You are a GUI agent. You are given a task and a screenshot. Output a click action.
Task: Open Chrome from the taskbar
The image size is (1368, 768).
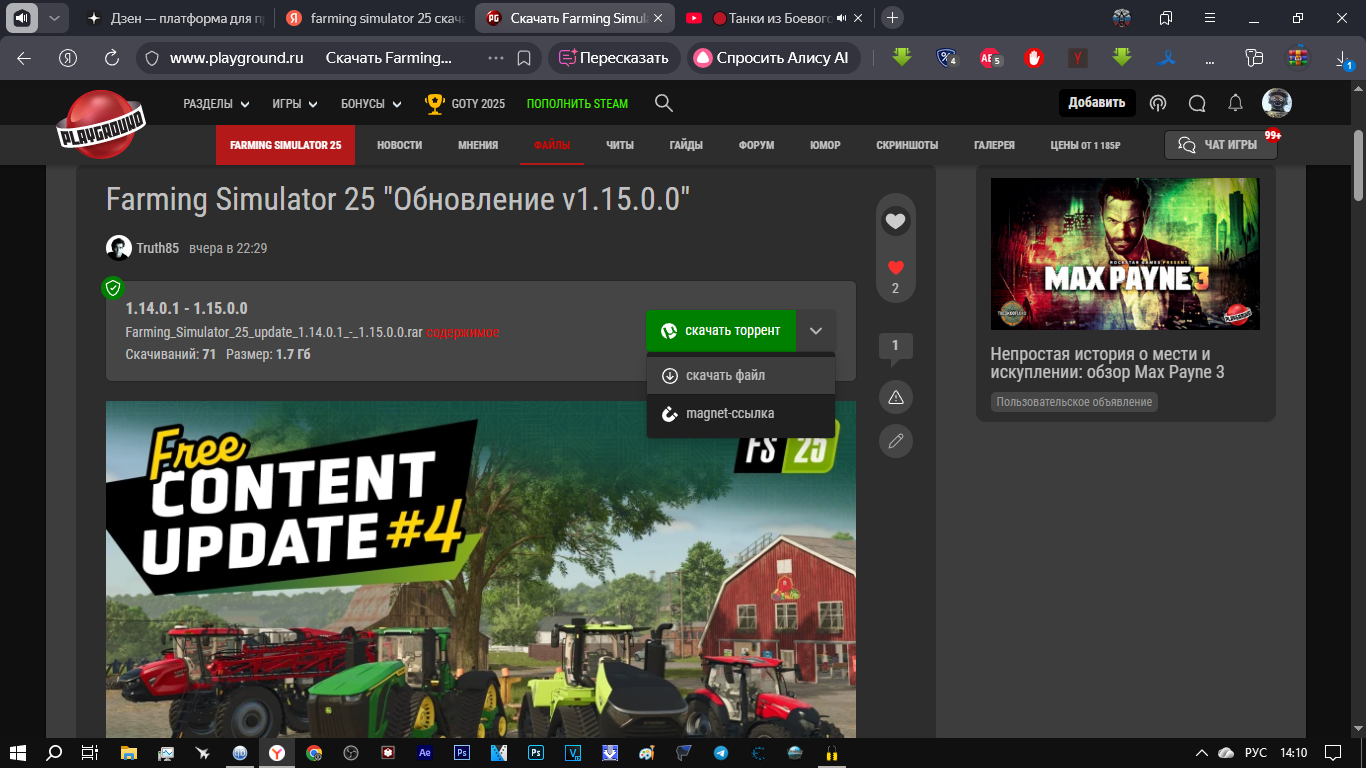tap(314, 752)
